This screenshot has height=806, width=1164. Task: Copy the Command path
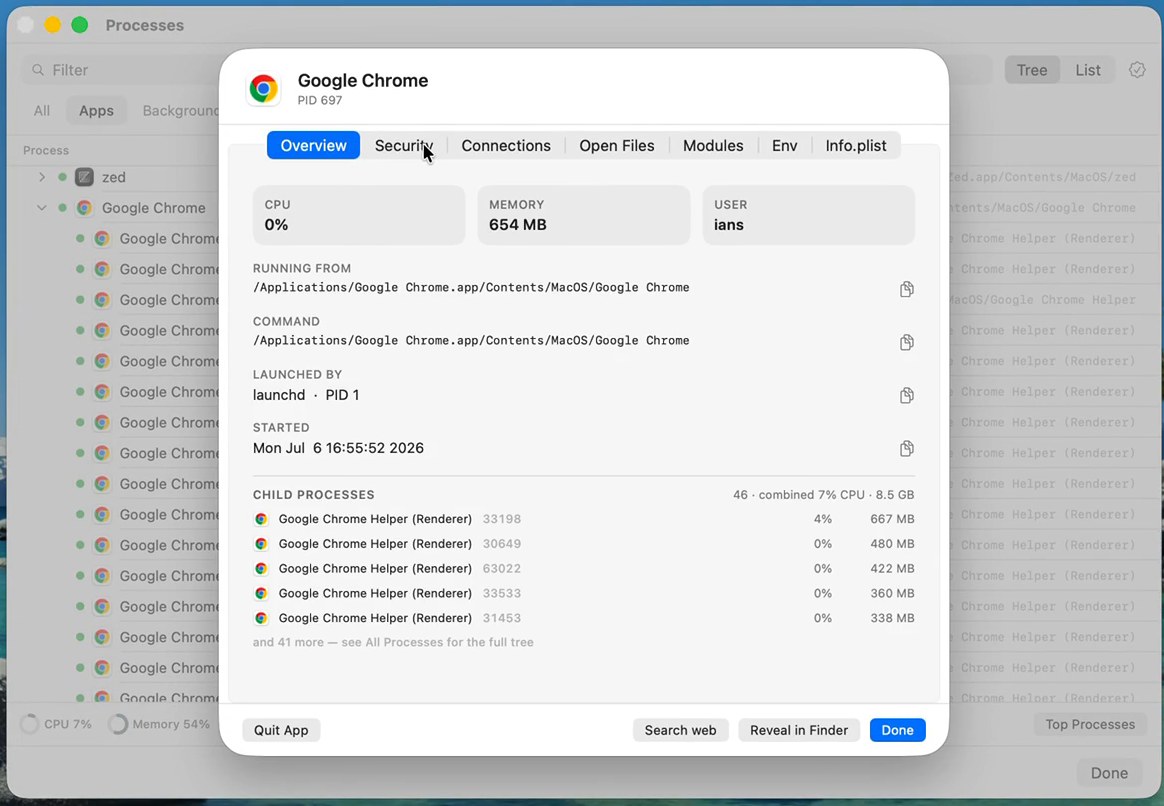click(906, 342)
